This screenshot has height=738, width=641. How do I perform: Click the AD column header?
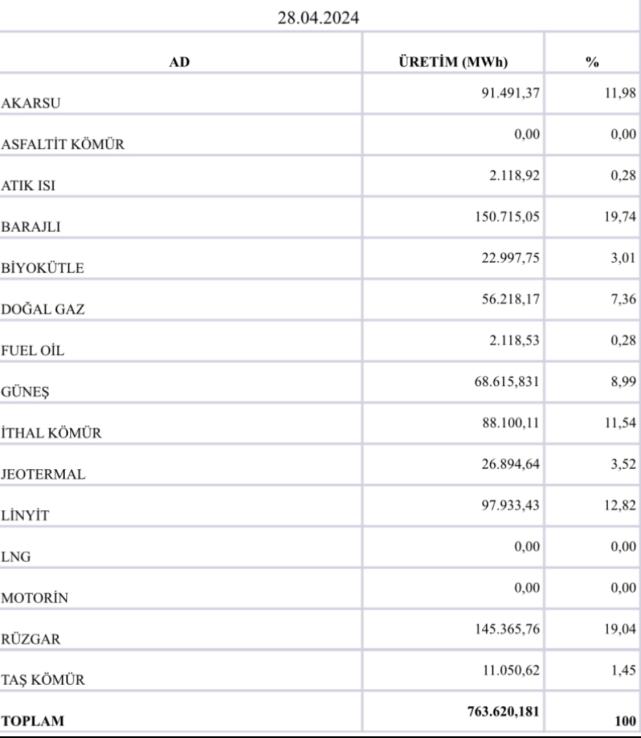pos(179,62)
